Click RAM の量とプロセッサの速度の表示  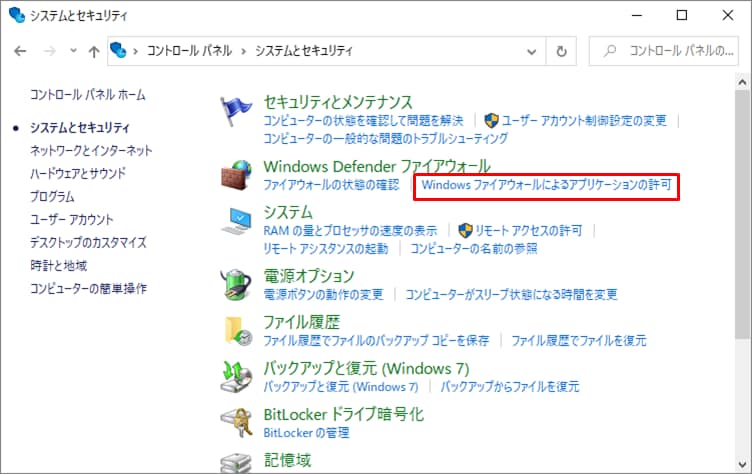(x=350, y=231)
